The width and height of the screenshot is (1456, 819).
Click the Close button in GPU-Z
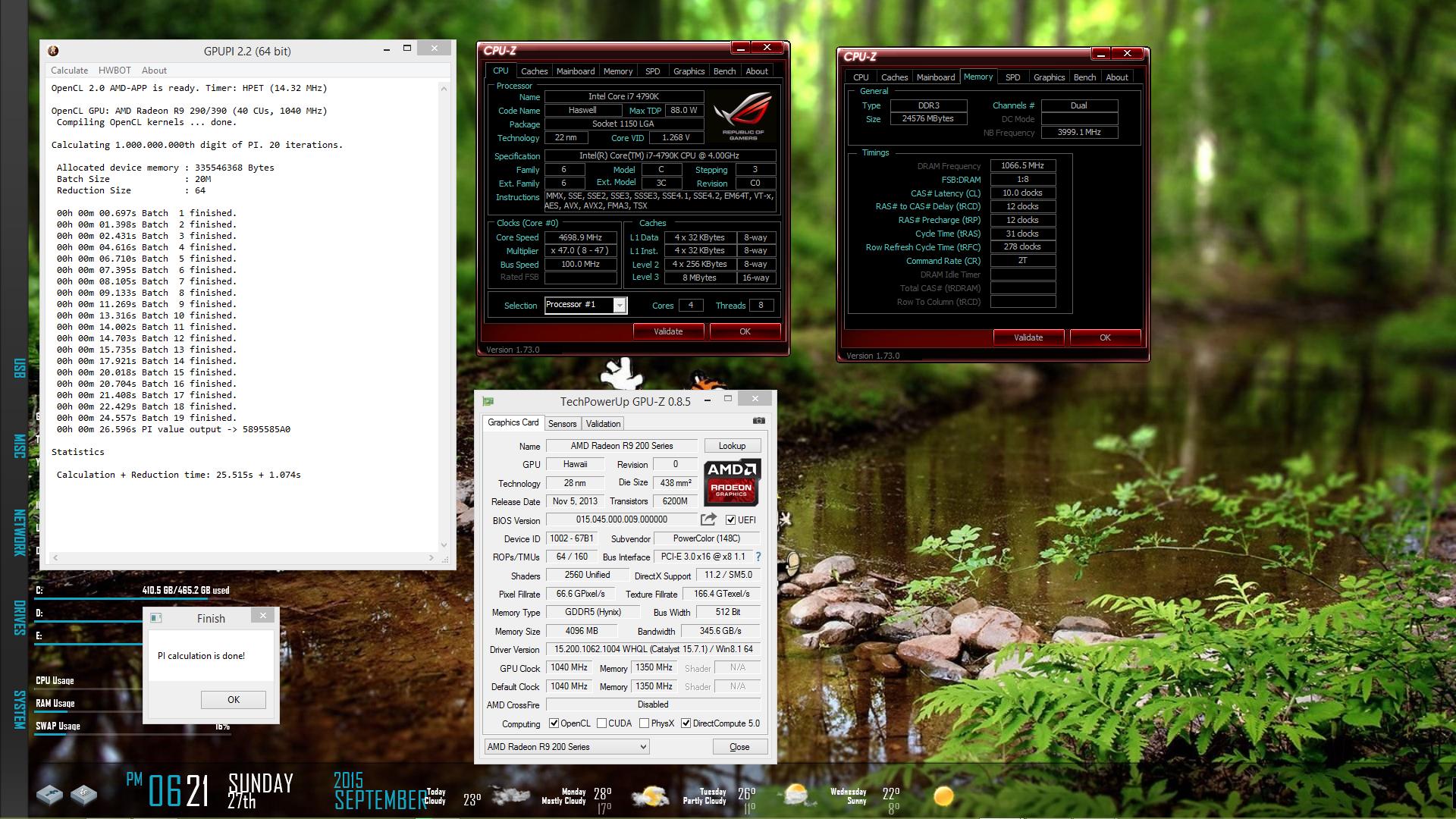coord(739,747)
